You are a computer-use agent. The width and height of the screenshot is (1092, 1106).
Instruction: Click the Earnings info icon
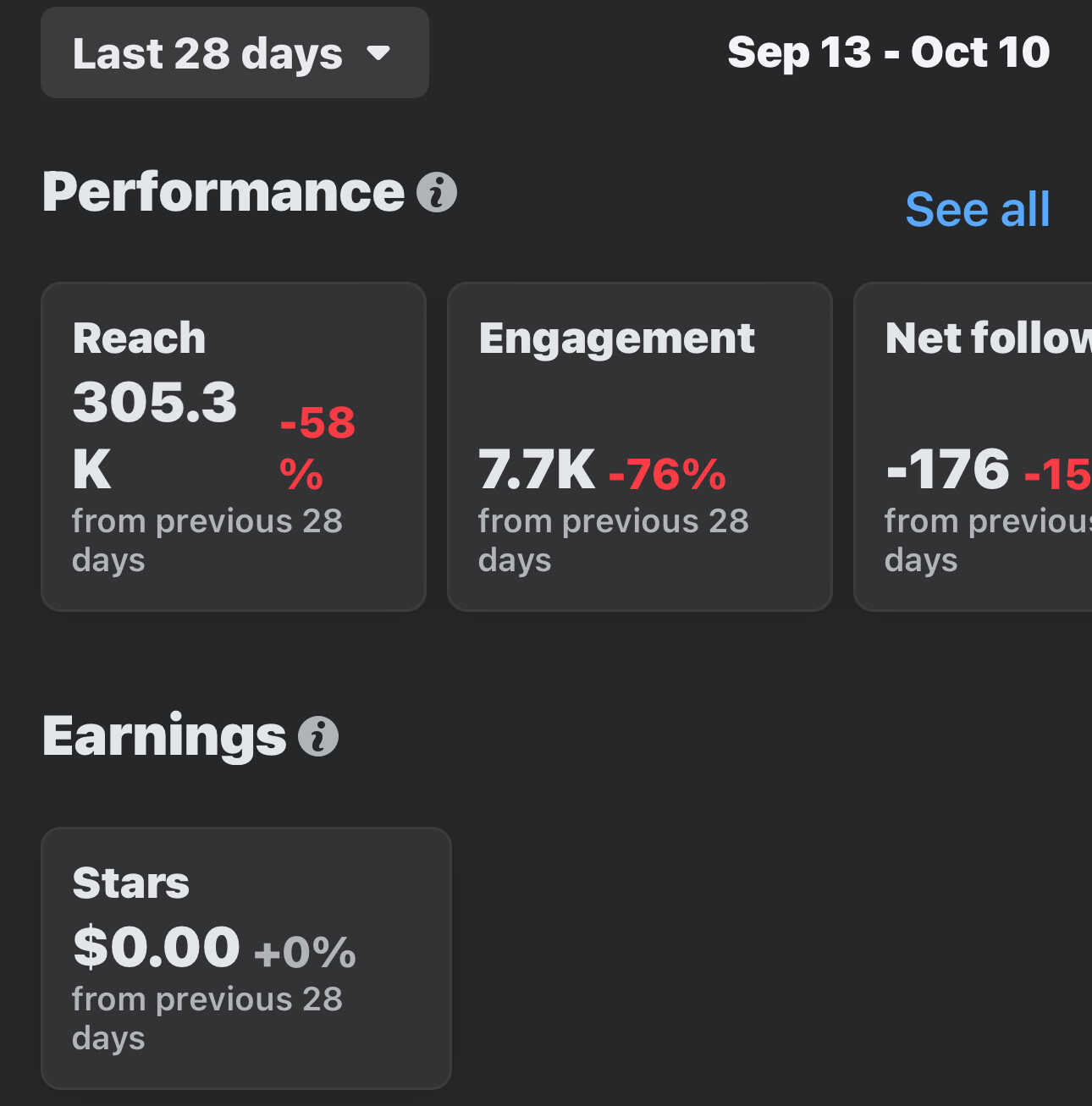pyautogui.click(x=318, y=736)
